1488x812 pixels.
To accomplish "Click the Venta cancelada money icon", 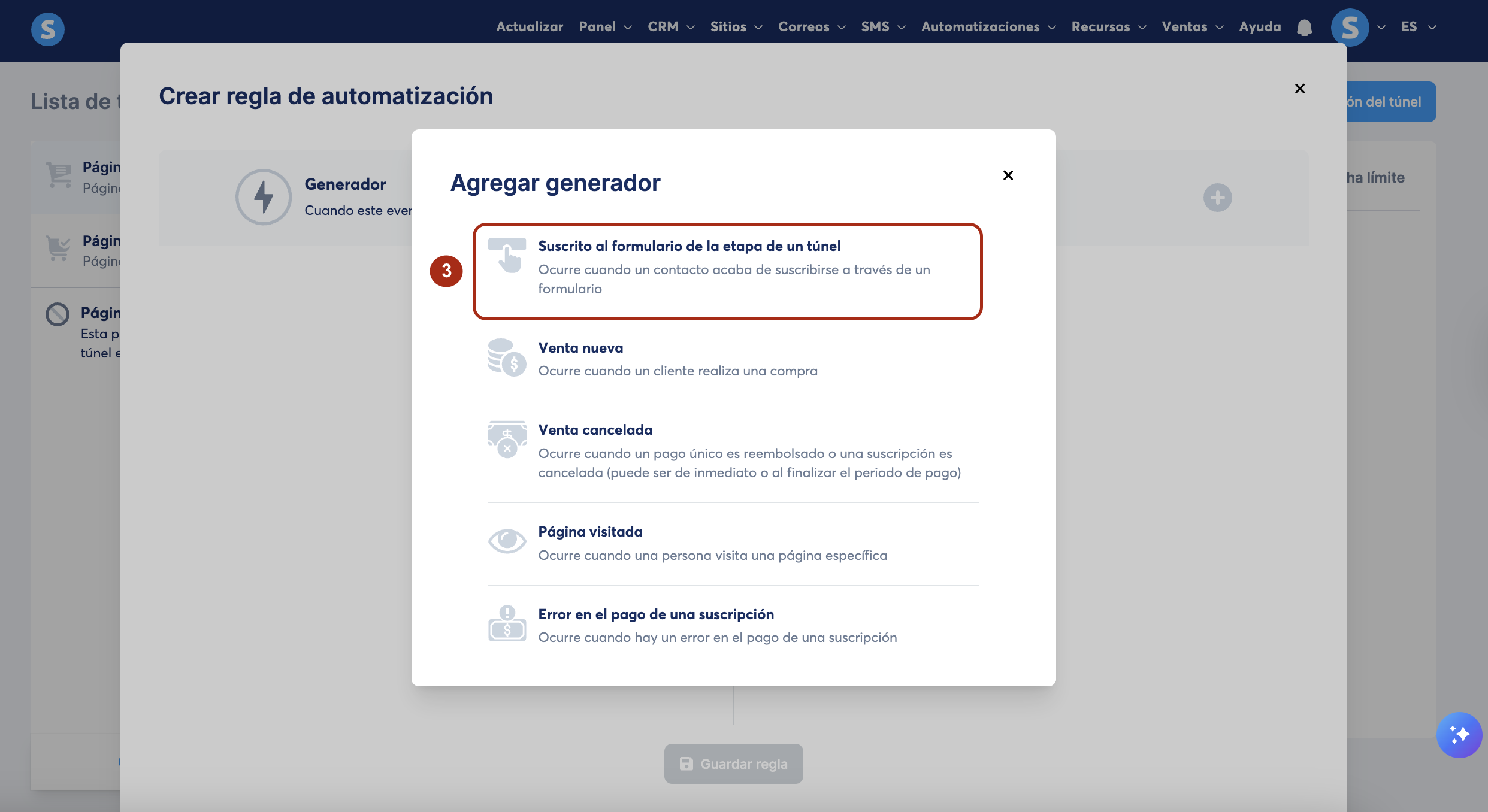I will 507,440.
